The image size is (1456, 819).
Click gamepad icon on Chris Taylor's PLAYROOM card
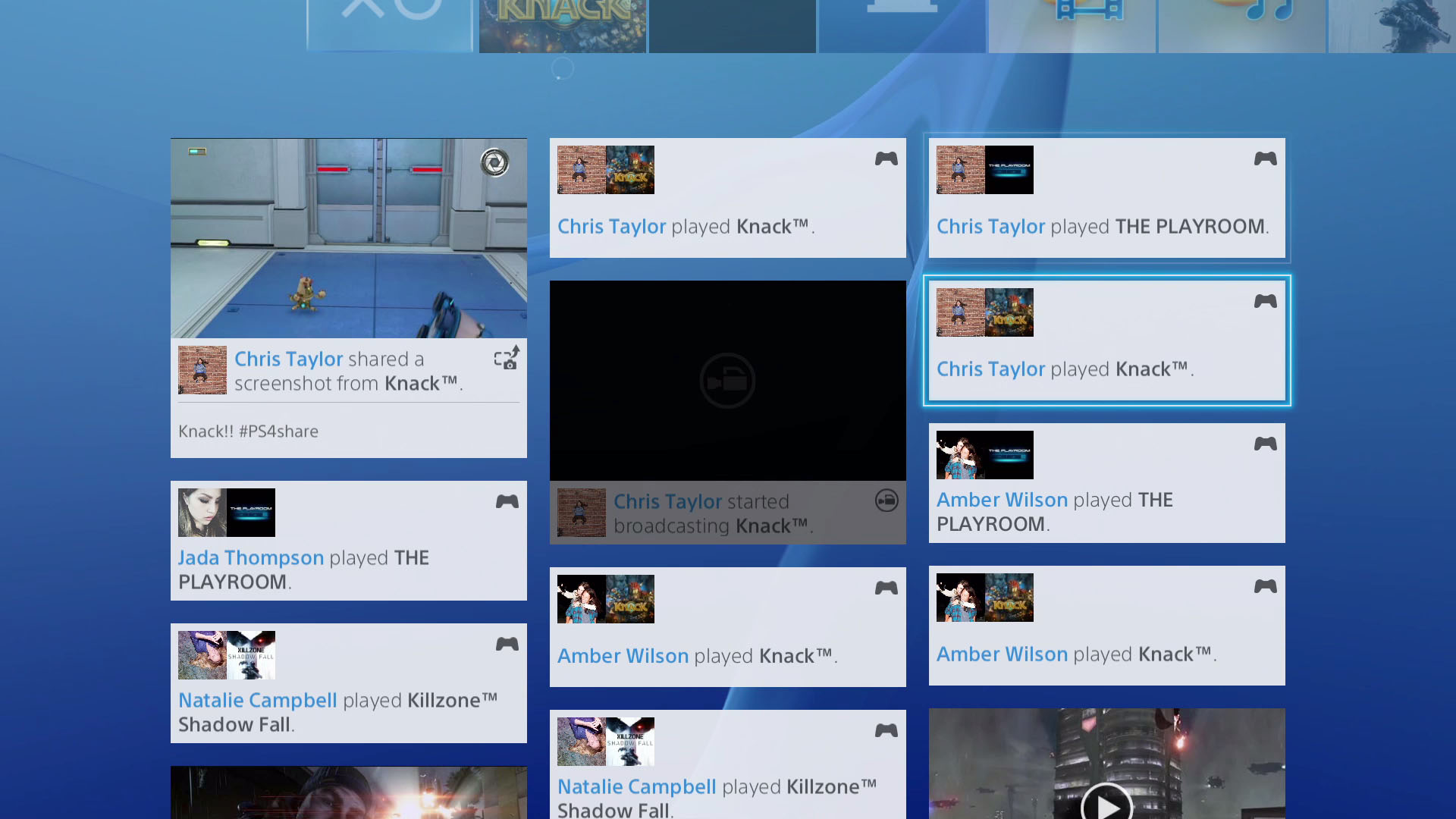tap(1266, 158)
